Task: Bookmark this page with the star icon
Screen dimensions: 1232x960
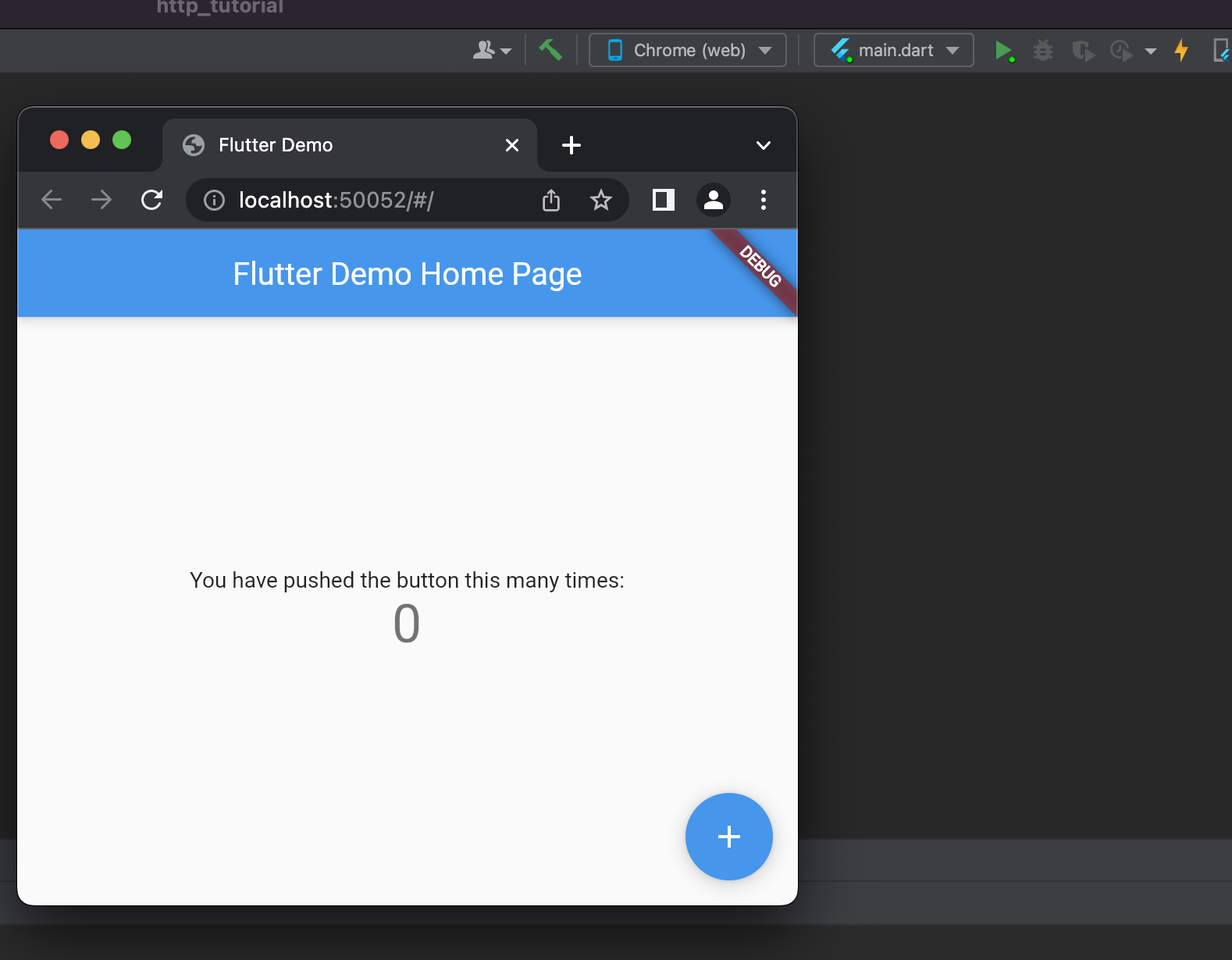Action: click(x=601, y=201)
